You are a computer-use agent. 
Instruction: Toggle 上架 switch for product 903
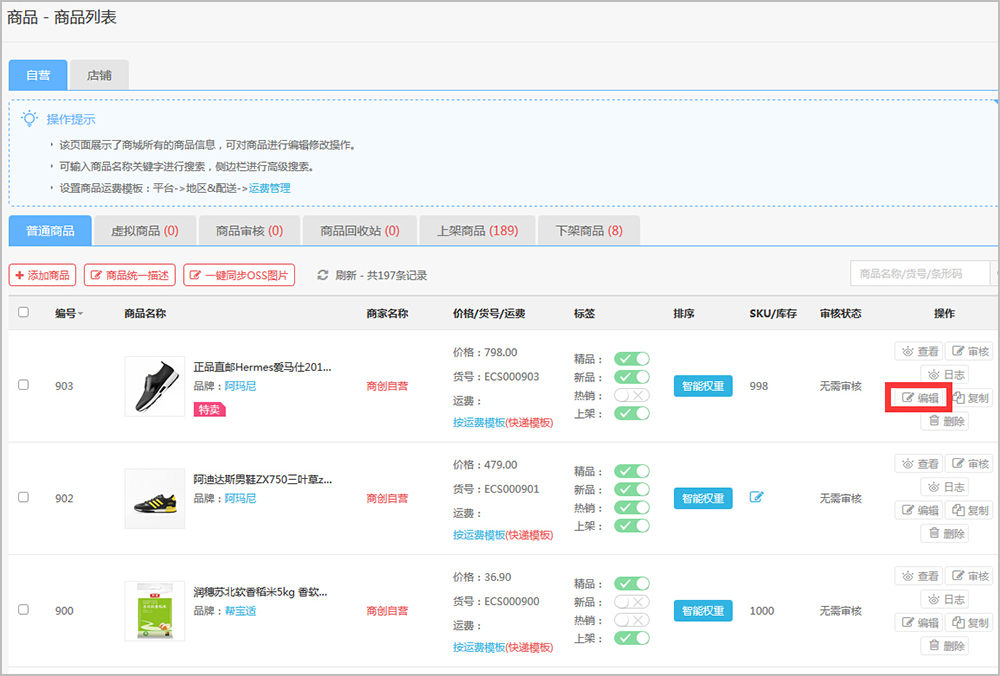pos(632,413)
